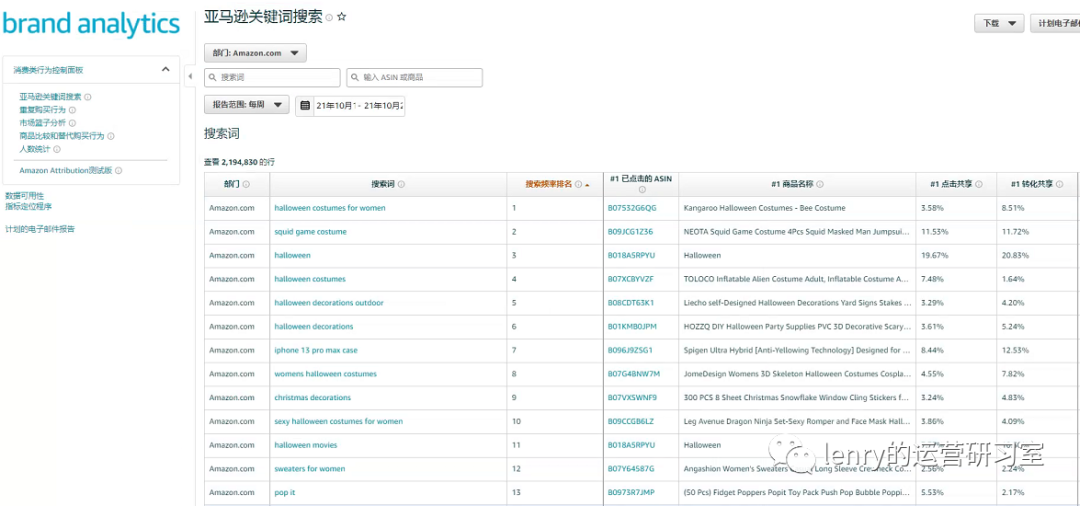Click ASIN link B0973R7JMP
The image size is (1080, 506).
pos(632,493)
